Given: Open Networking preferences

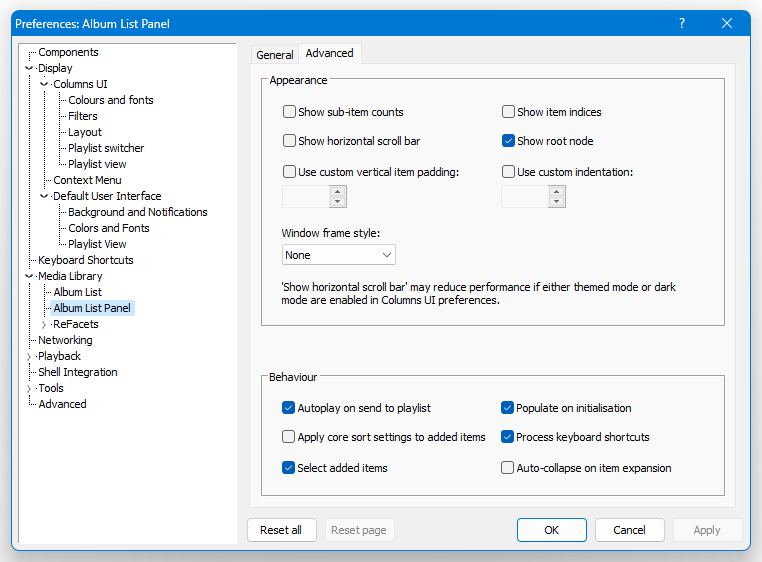Looking at the screenshot, I should pyautogui.click(x=65, y=340).
